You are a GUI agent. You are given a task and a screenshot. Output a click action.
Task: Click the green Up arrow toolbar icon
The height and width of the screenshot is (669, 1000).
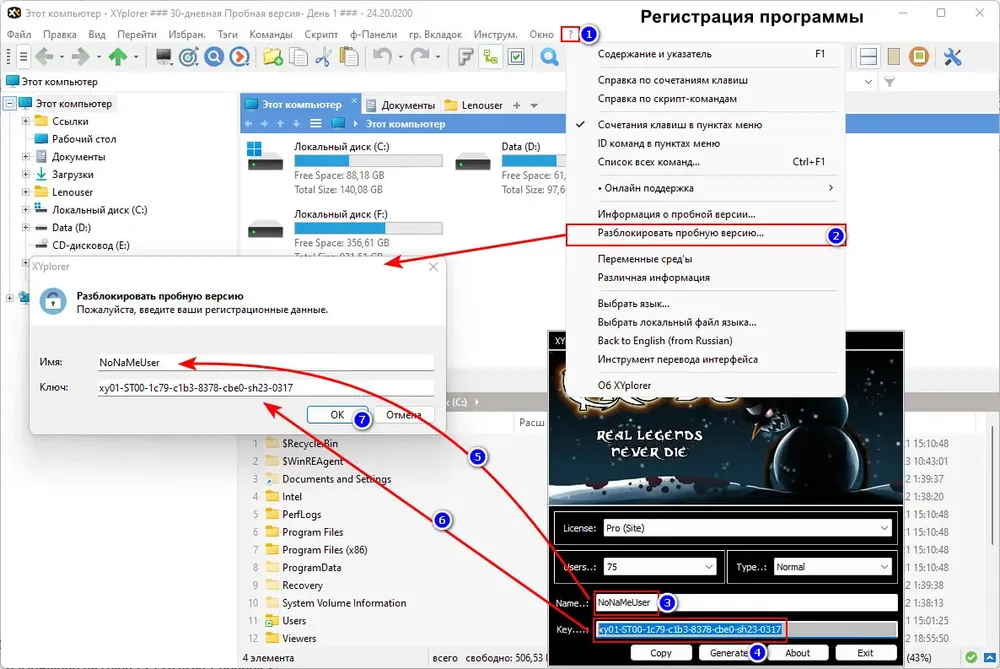[x=118, y=57]
